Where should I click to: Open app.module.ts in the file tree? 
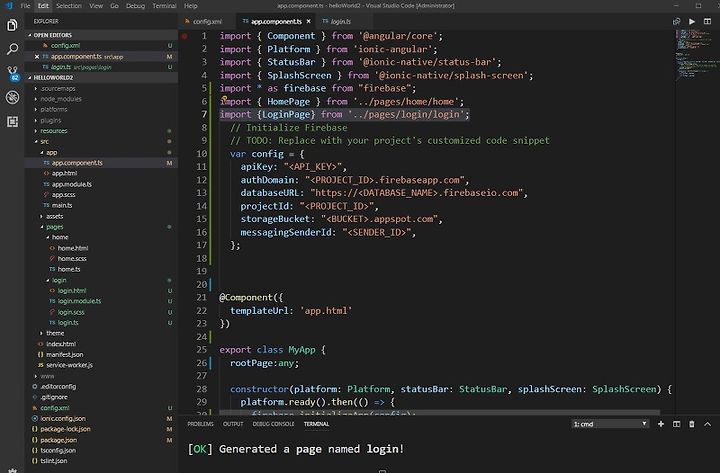pyautogui.click(x=72, y=184)
